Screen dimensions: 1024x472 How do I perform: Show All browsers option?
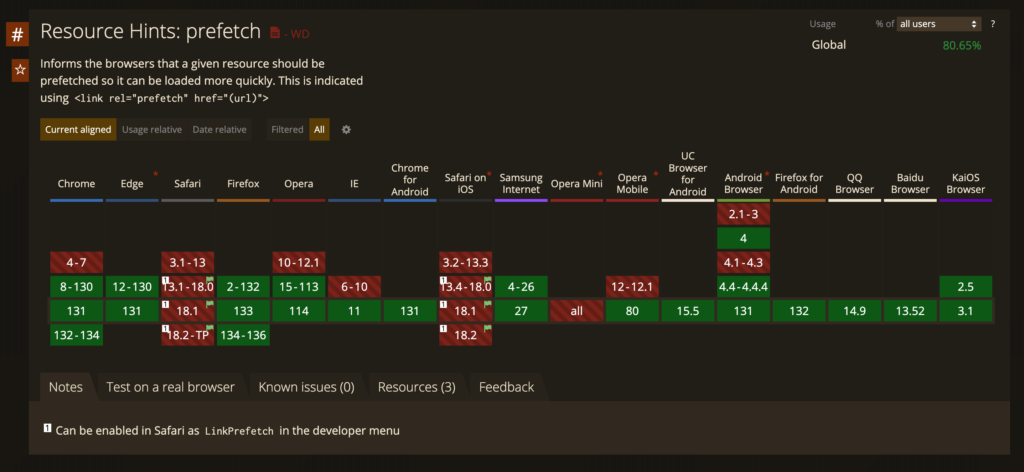click(x=318, y=130)
